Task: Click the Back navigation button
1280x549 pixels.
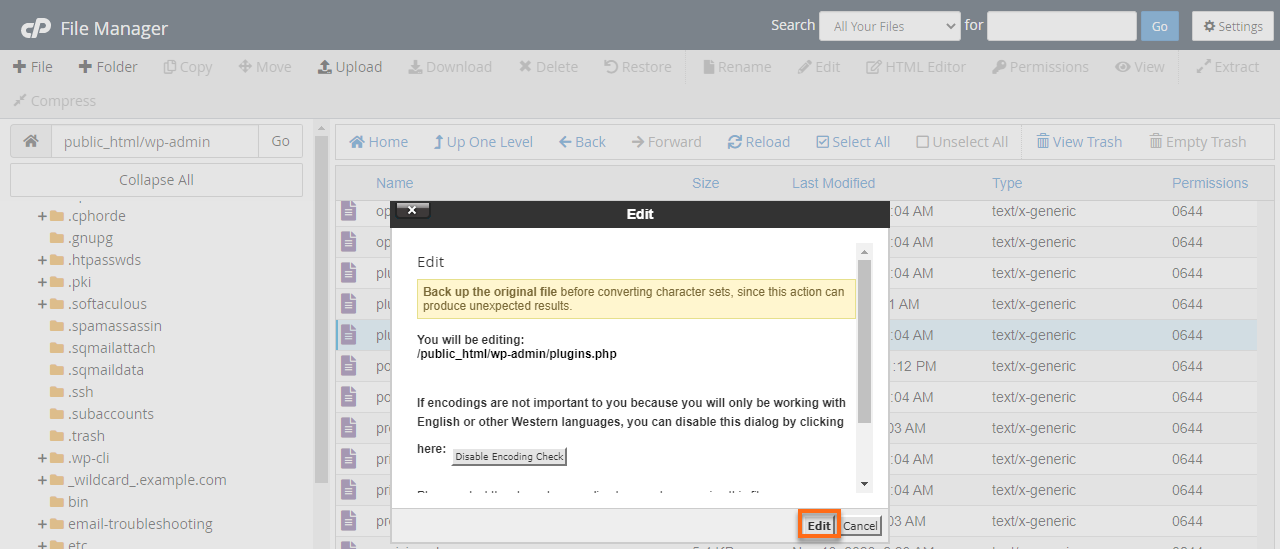Action: 582,142
